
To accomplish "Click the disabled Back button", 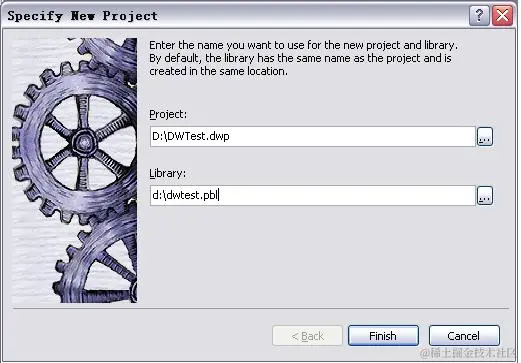I will click(307, 336).
